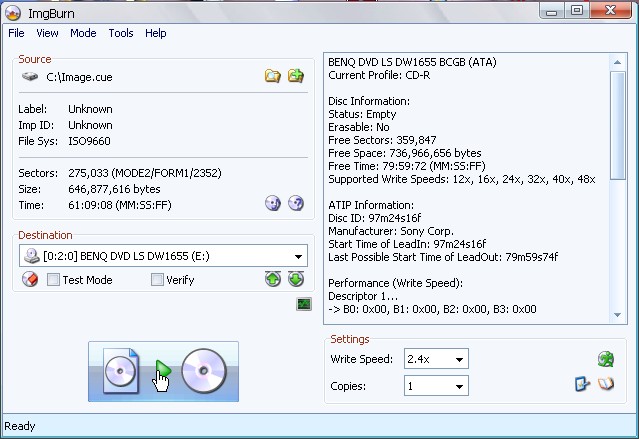Click the info panel scrollbar thumb

[617, 125]
